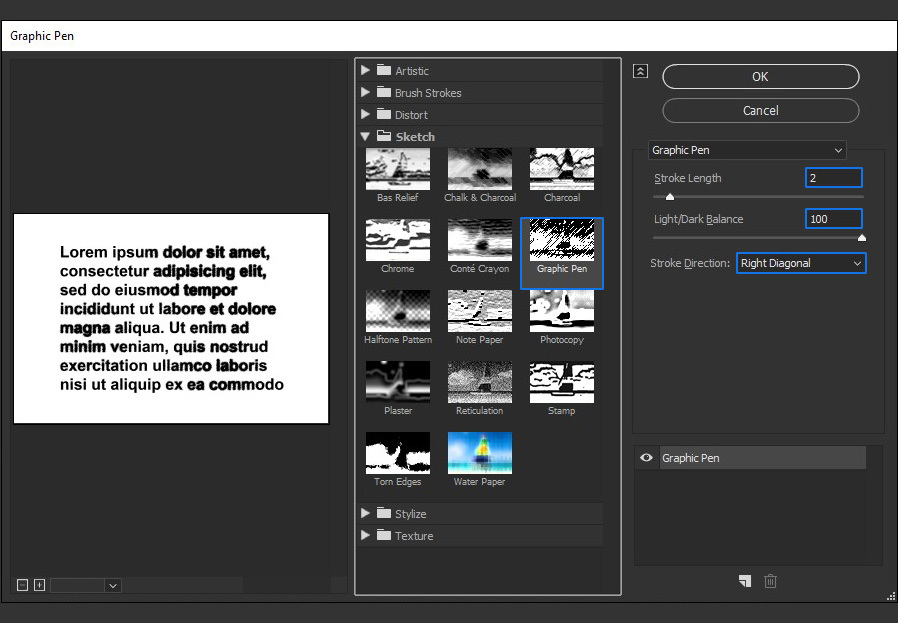Delete effect layer with trash icon
The width and height of the screenshot is (898, 623).
770,581
